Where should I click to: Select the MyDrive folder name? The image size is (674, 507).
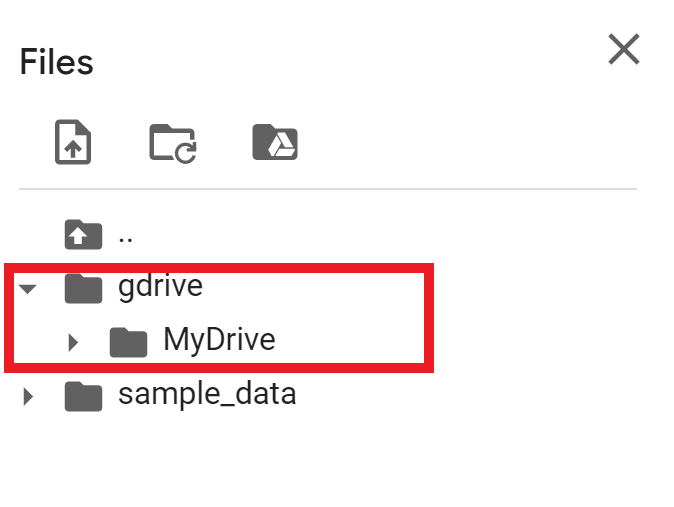(x=219, y=341)
